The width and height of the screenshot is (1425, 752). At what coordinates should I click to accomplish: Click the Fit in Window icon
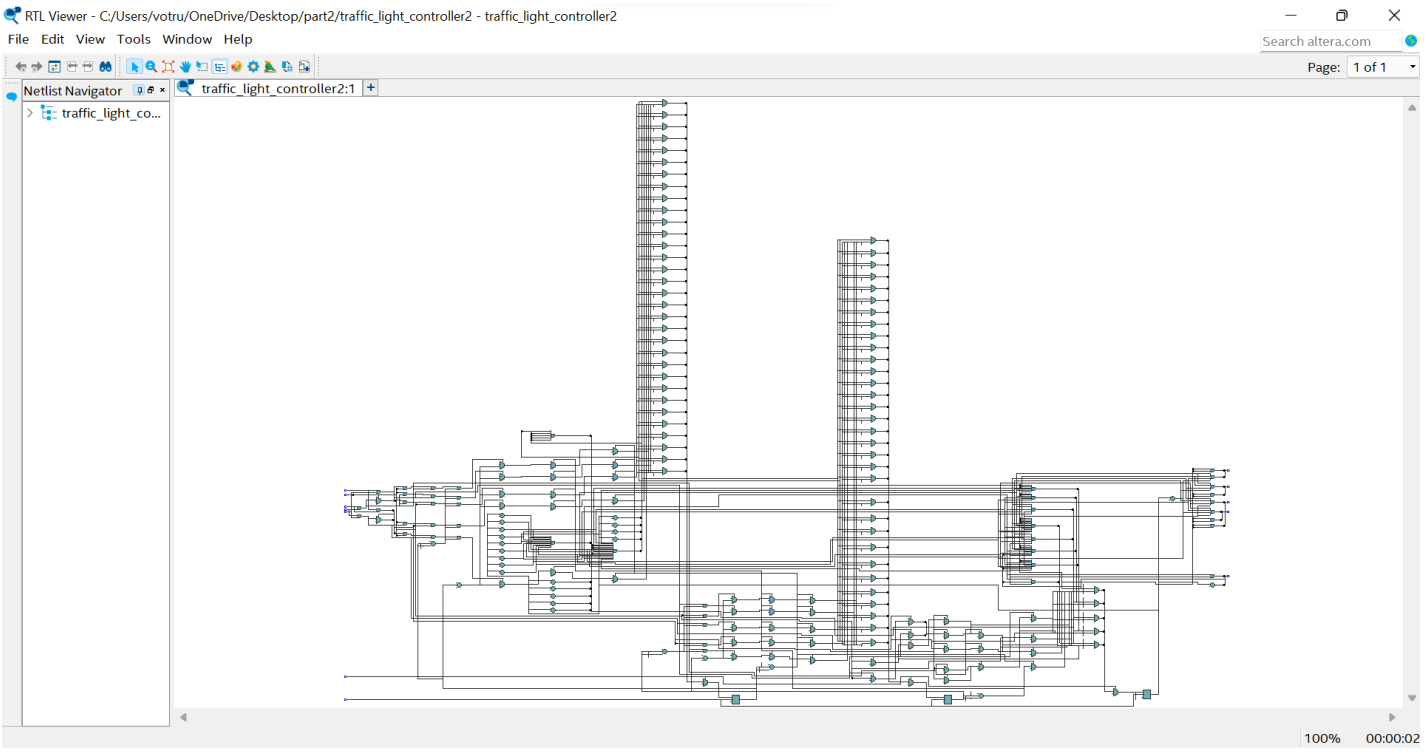[168, 67]
